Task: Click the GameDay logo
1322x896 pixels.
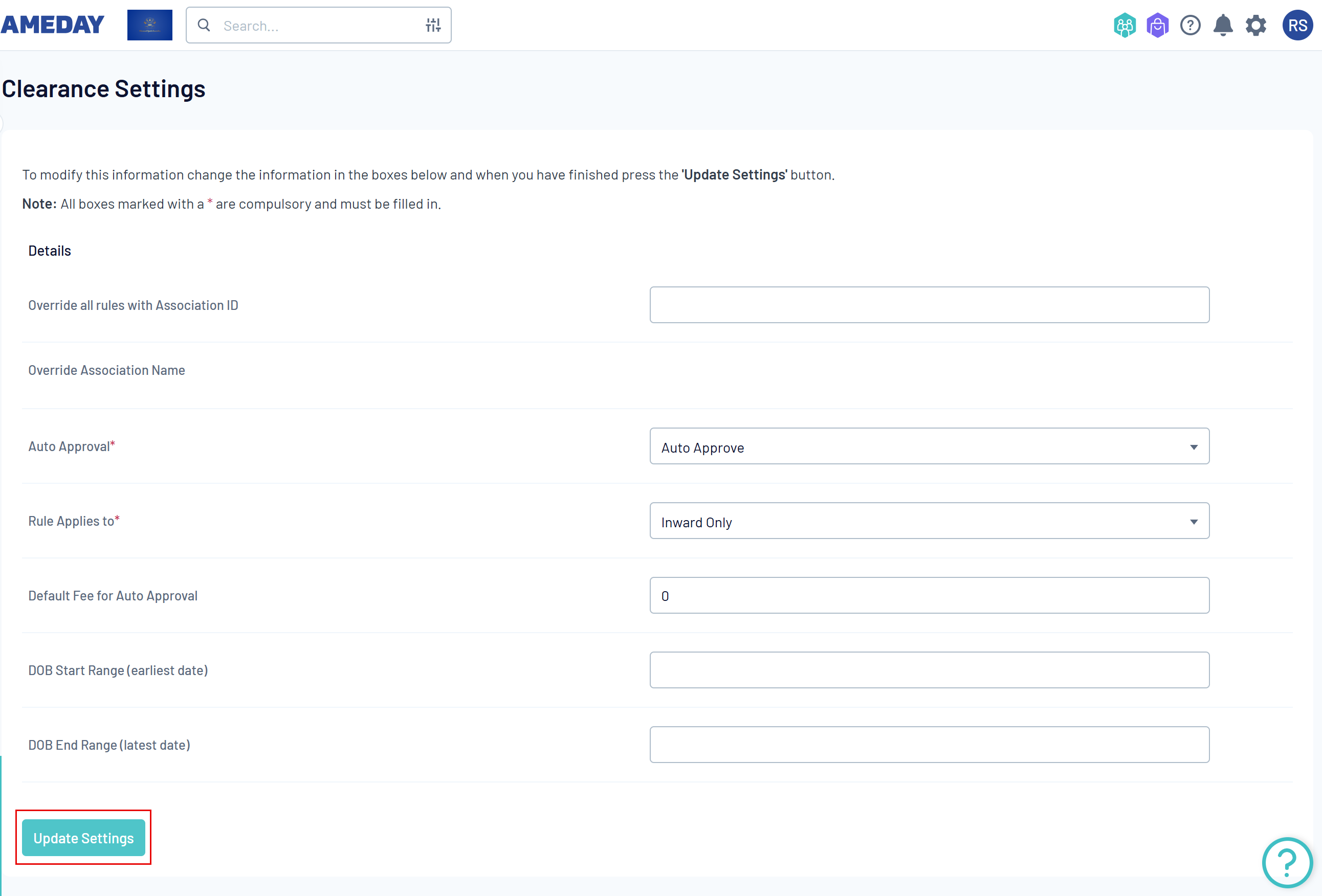Action: coord(52,25)
